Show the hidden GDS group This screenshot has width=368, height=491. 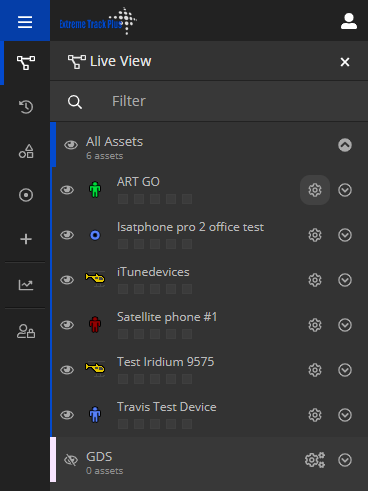(71, 460)
